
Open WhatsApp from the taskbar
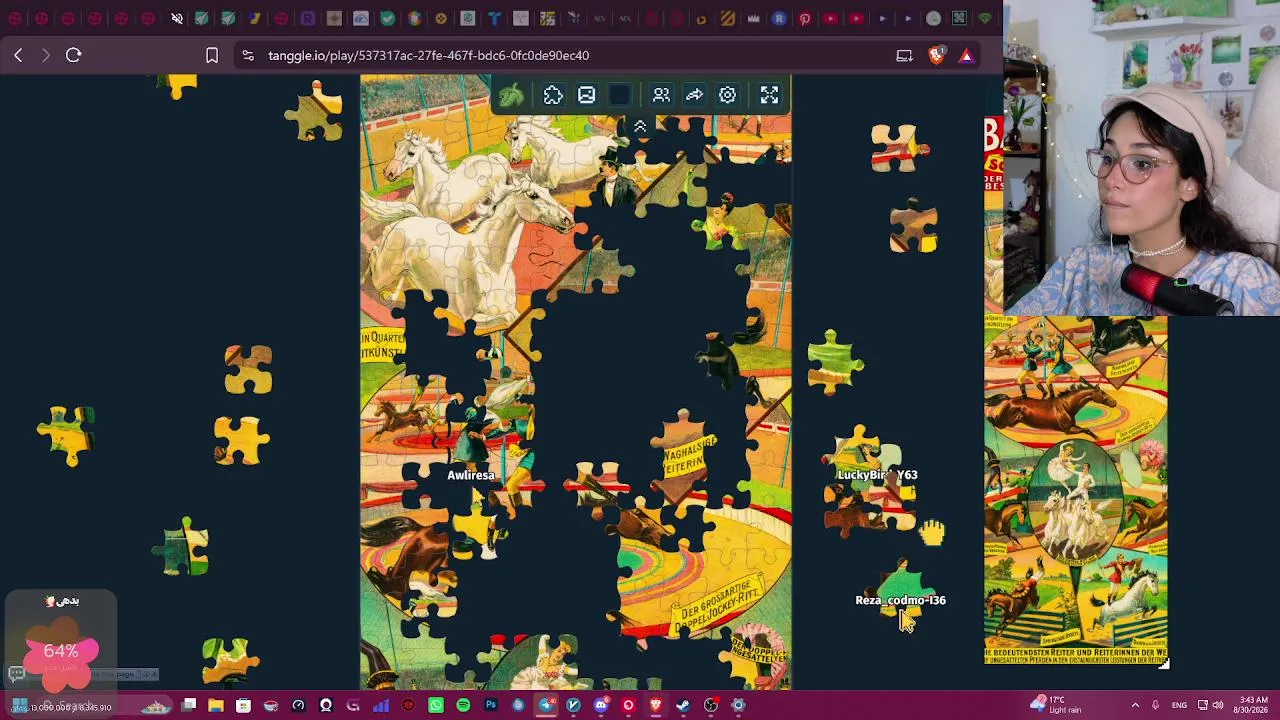(436, 705)
